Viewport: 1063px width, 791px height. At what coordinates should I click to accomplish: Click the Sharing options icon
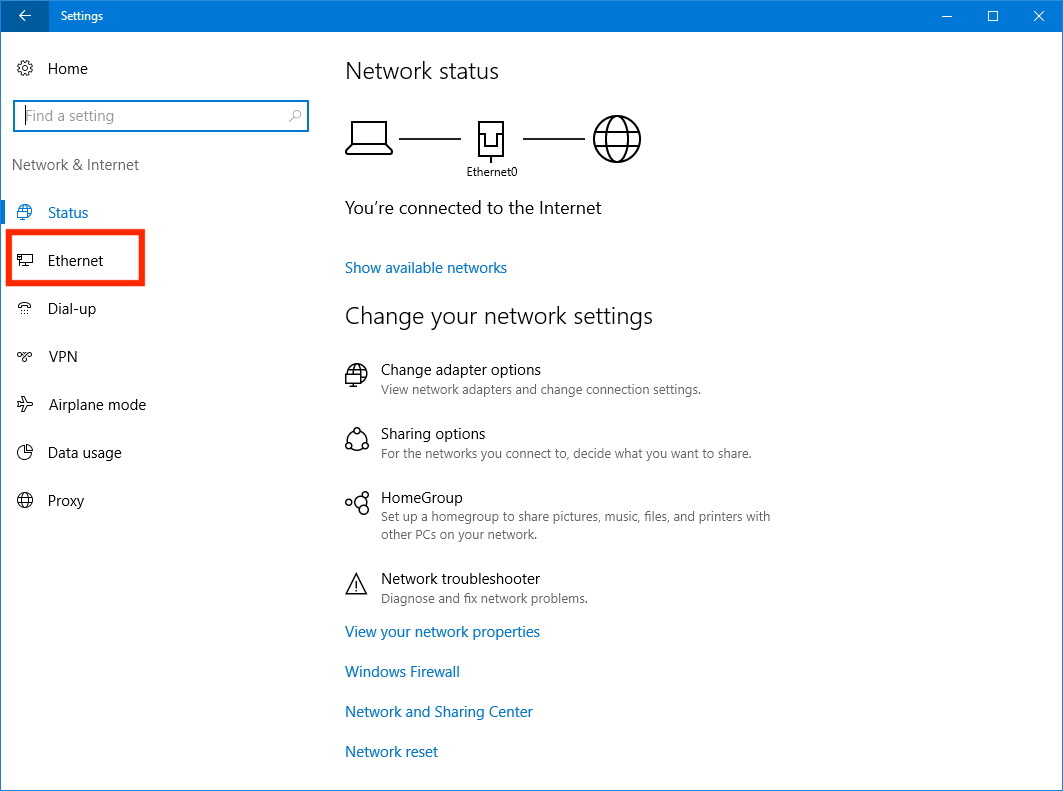(x=356, y=440)
